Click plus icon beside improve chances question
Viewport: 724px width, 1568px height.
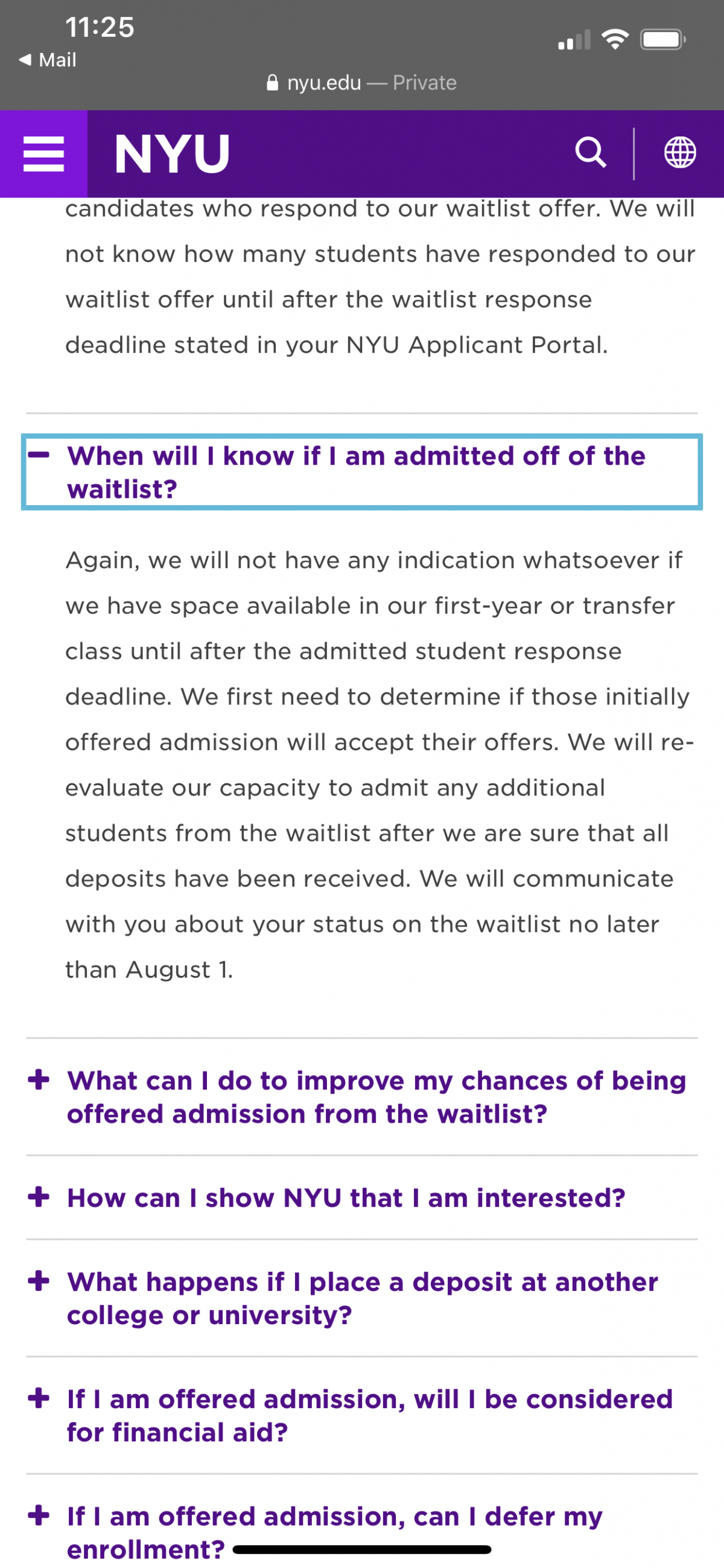pos(39,1080)
